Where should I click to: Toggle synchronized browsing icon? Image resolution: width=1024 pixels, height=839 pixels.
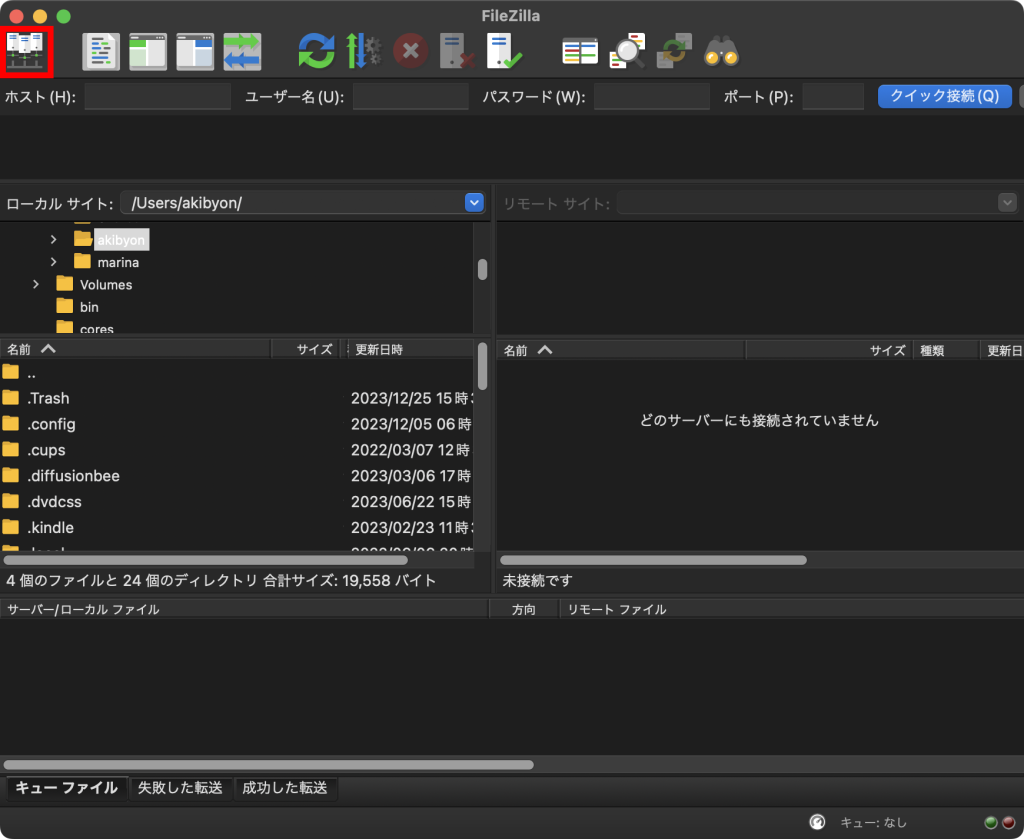click(675, 51)
